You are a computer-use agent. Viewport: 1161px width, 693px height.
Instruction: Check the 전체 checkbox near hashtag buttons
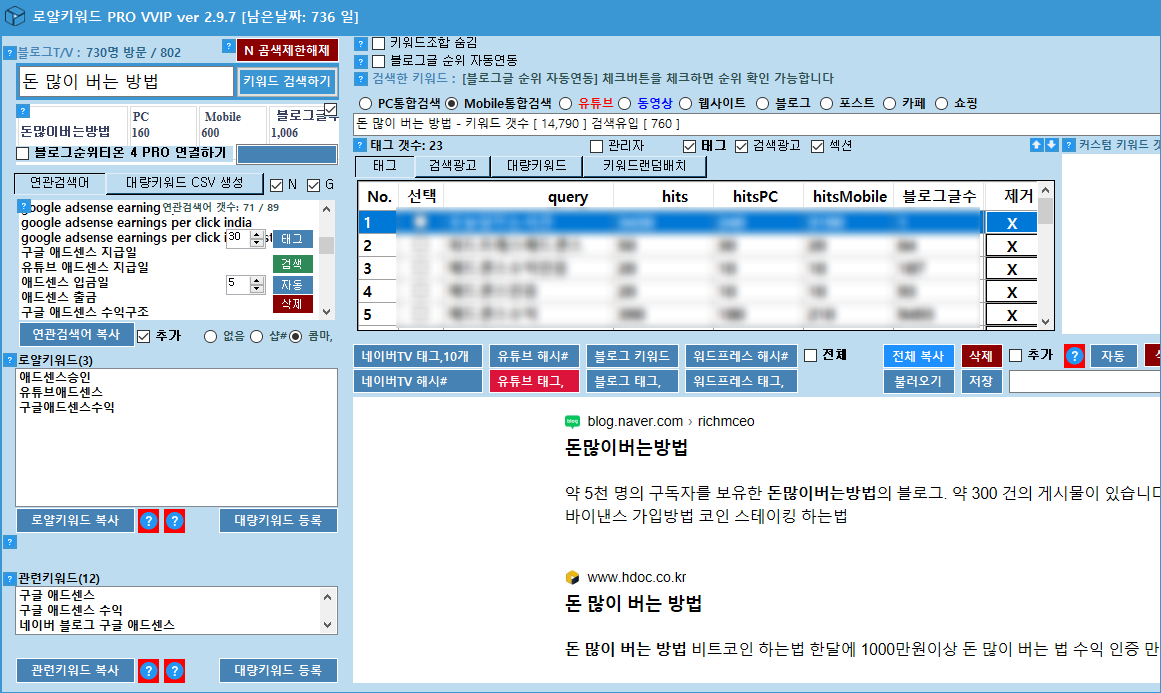coord(811,356)
